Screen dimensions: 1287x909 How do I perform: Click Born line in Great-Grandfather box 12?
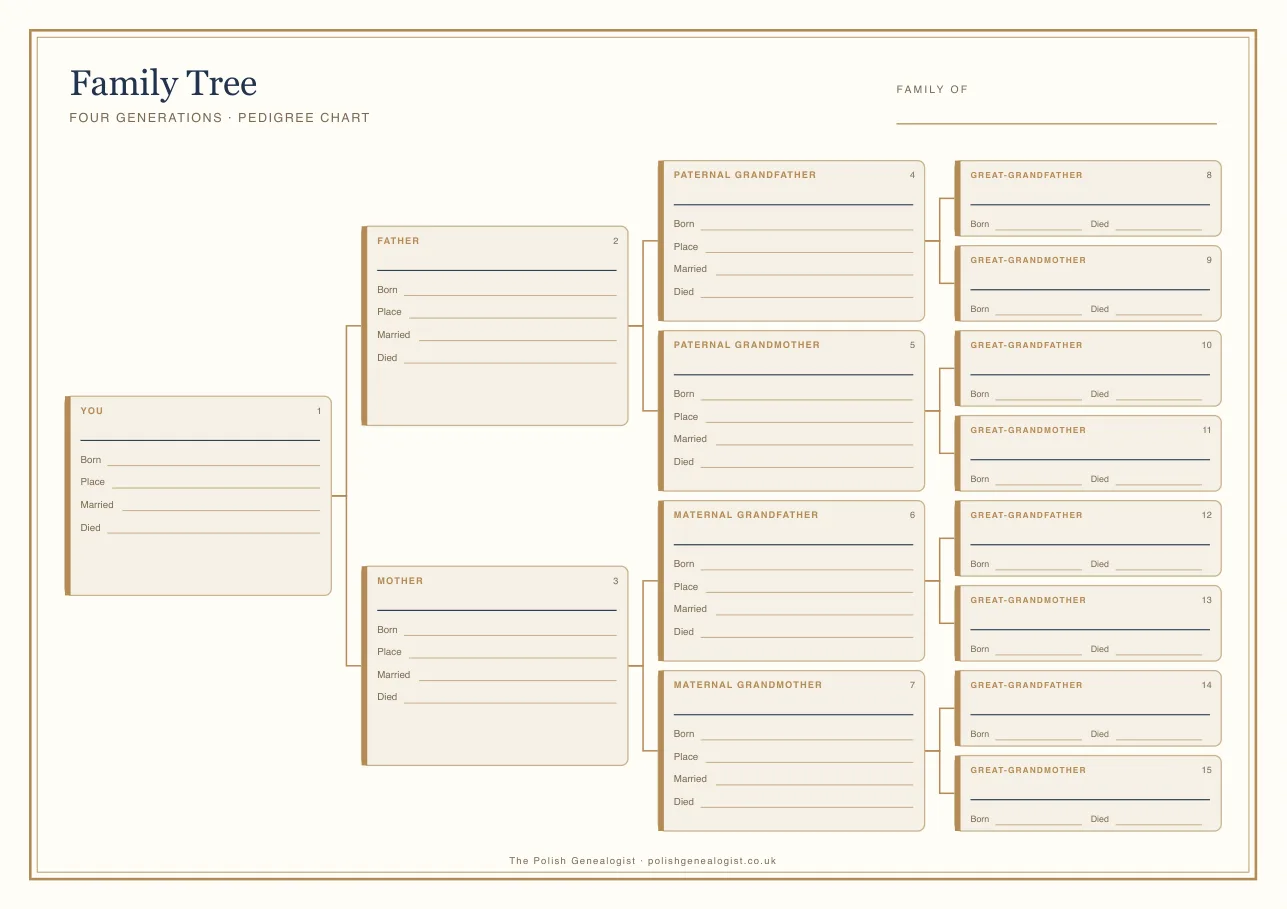click(x=1038, y=570)
